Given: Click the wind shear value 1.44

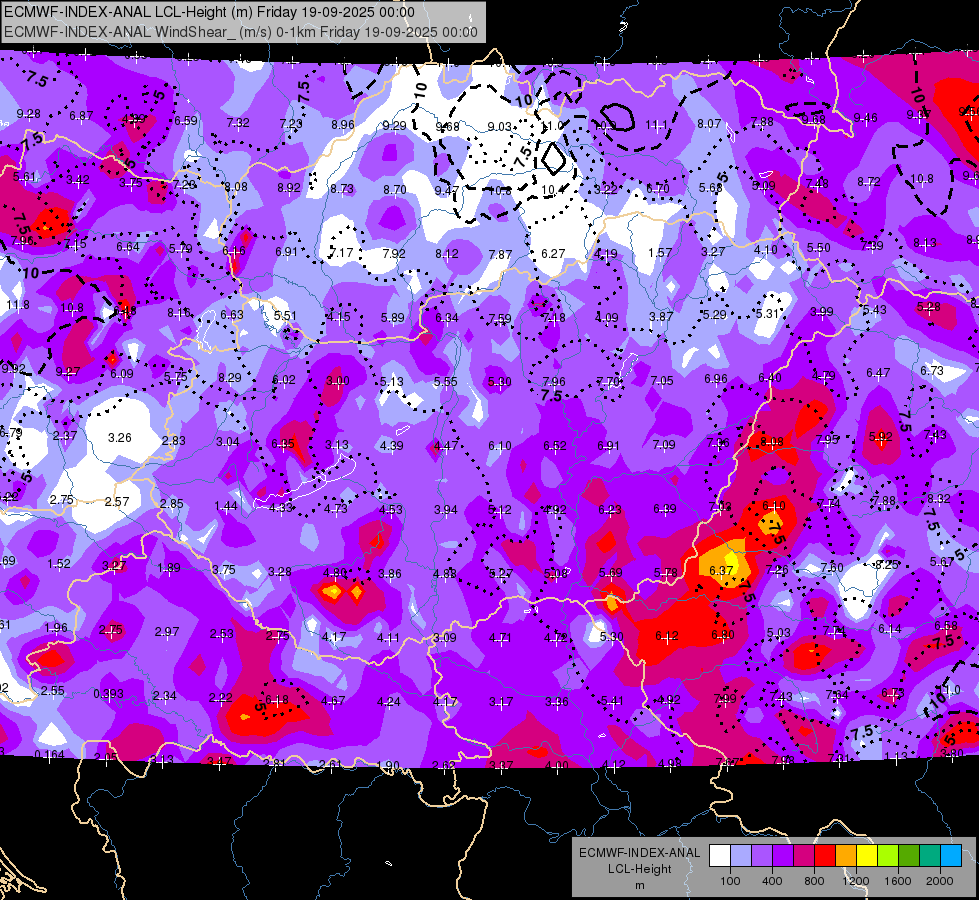Looking at the screenshot, I should (x=226, y=505).
